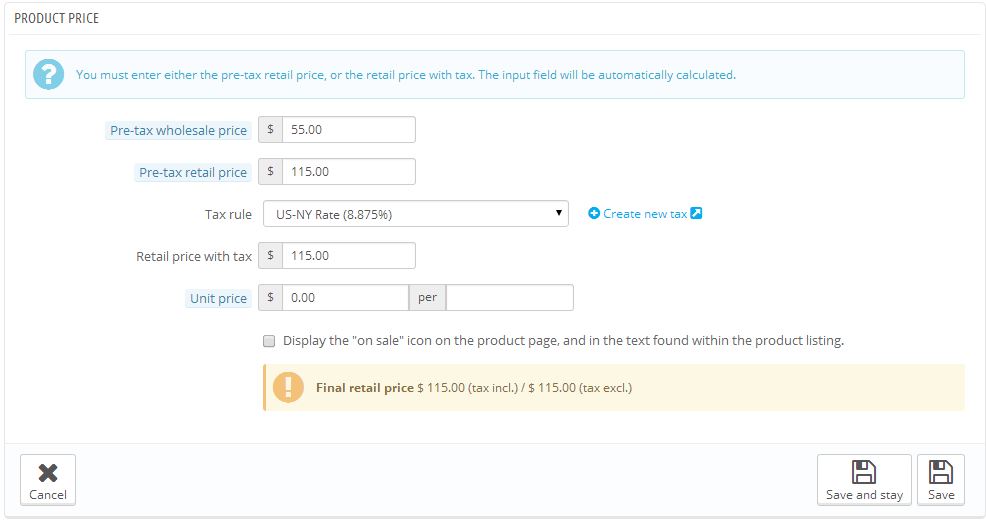Screen dimensions: 986x528
Task: Click the floppy disk icon on Save
Action: click(941, 472)
